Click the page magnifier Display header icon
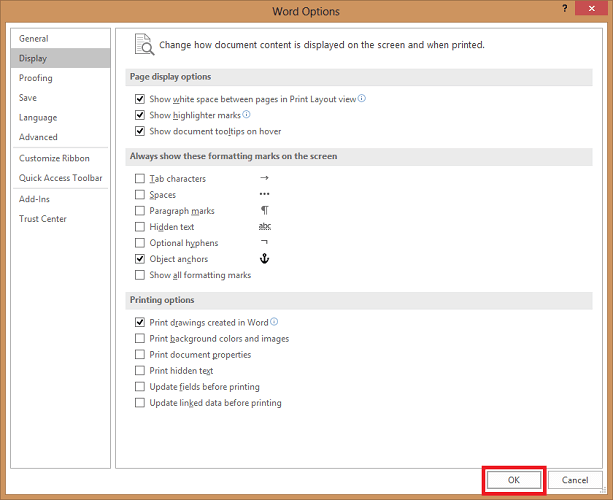Image resolution: width=613 pixels, height=500 pixels. pyautogui.click(x=145, y=45)
